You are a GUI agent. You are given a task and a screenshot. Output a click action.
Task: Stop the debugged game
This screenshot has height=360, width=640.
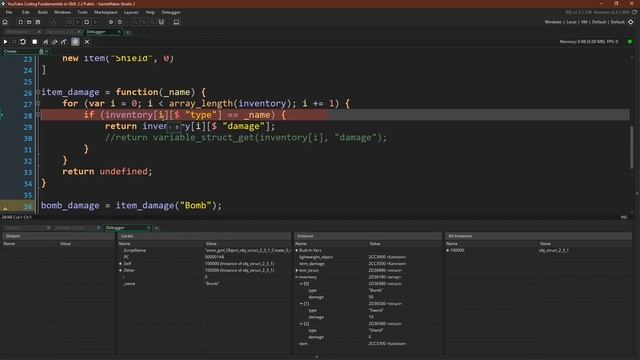[x=34, y=42]
